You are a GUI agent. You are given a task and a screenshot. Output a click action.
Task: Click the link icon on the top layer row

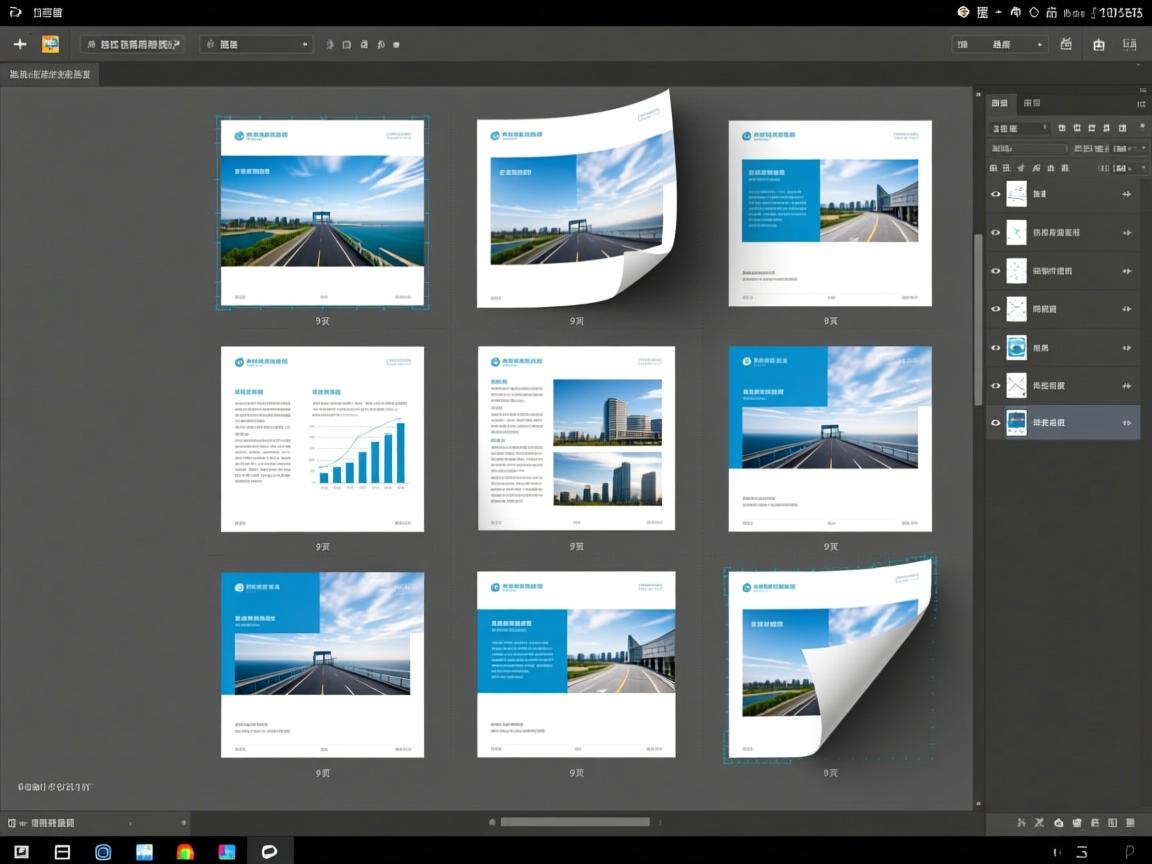1127,194
